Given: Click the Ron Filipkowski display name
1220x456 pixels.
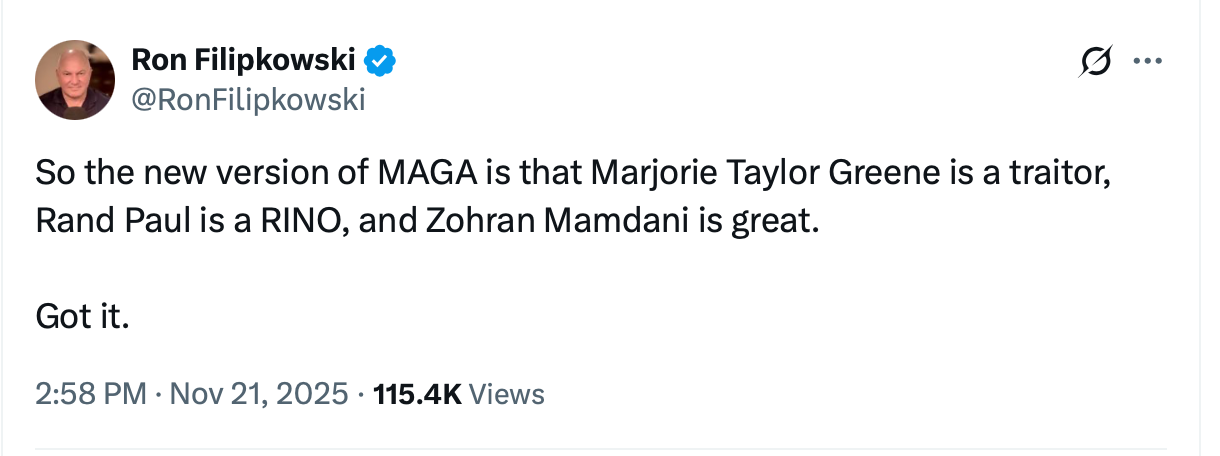Looking at the screenshot, I should (x=243, y=62).
